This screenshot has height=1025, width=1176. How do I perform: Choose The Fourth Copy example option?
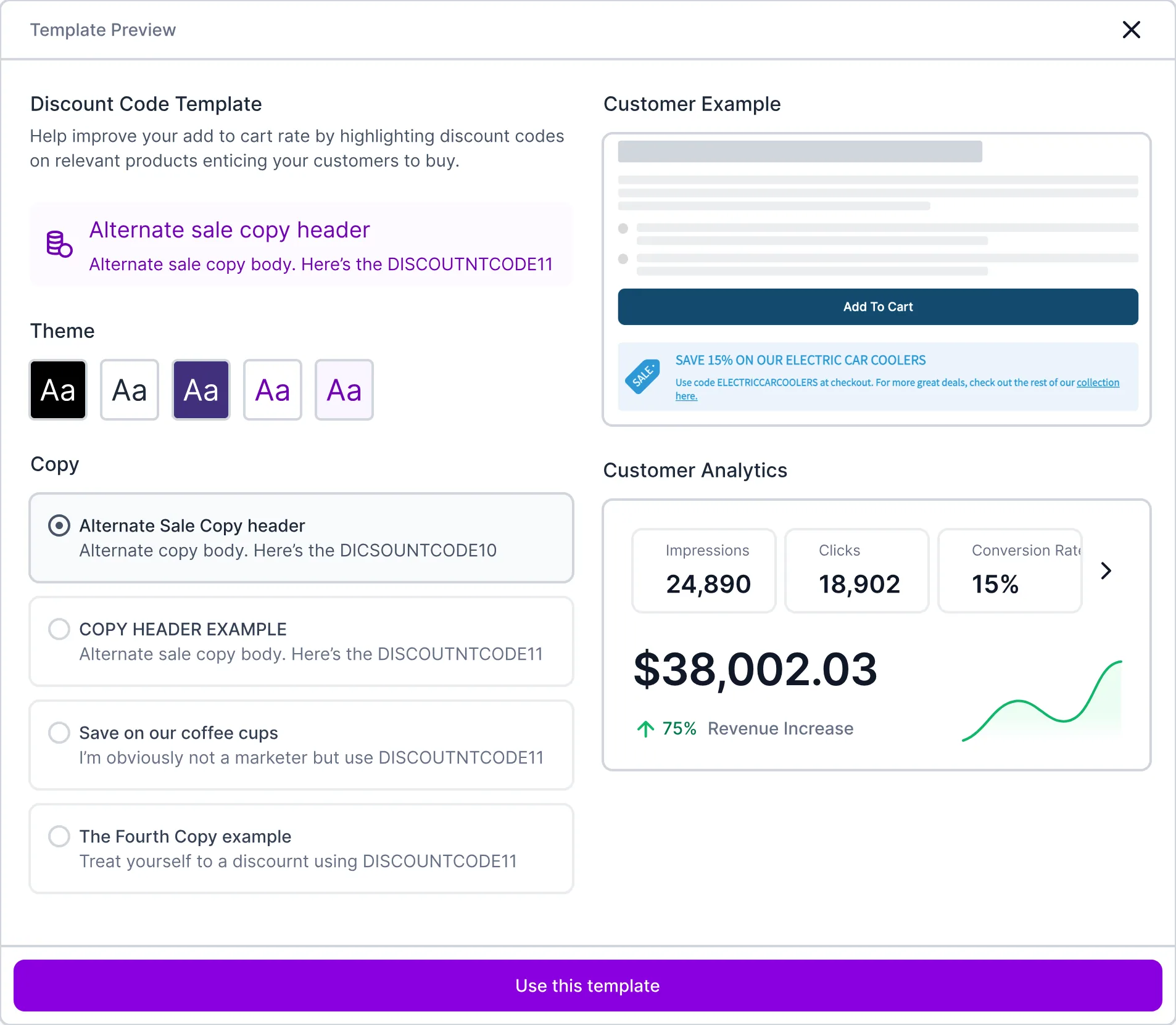[302, 849]
